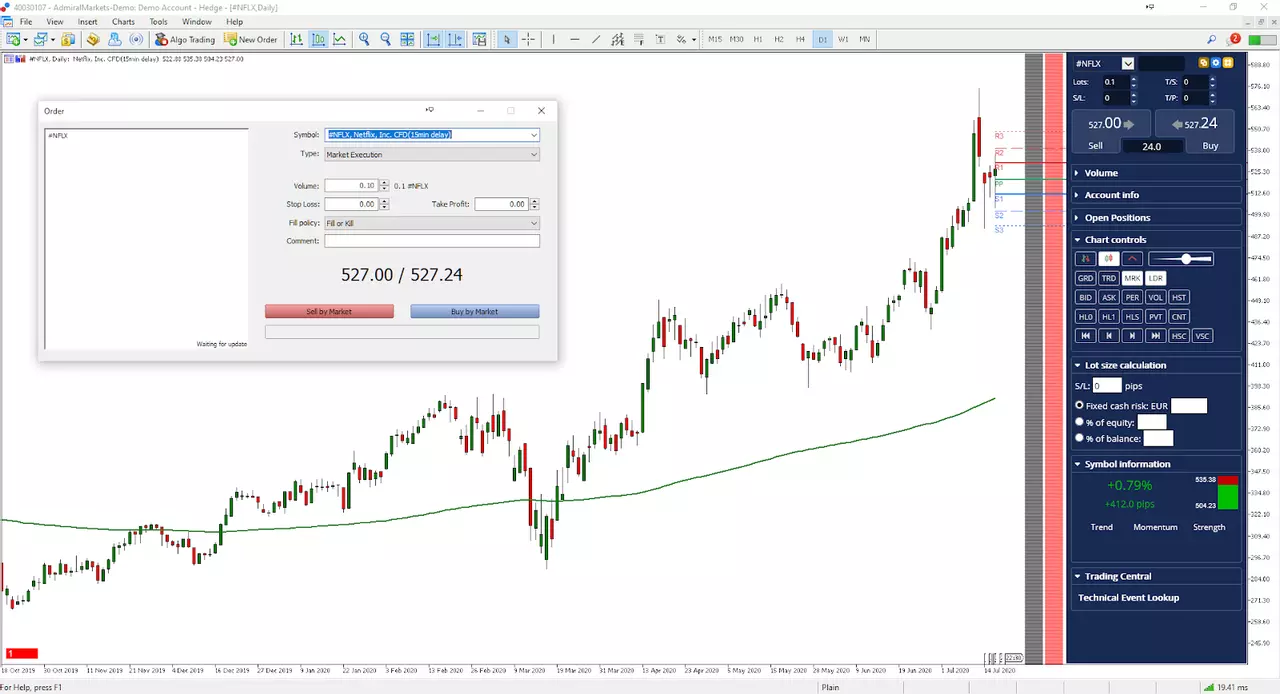Viewport: 1280px width, 694px height.
Task: Toggle the HSC button in Chart controls
Action: pos(1179,336)
